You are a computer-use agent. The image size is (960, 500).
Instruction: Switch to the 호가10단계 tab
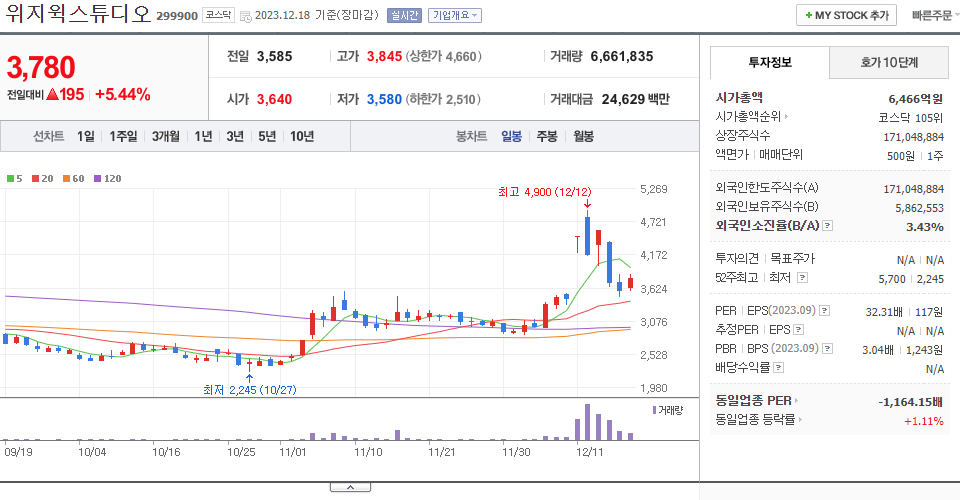point(889,62)
